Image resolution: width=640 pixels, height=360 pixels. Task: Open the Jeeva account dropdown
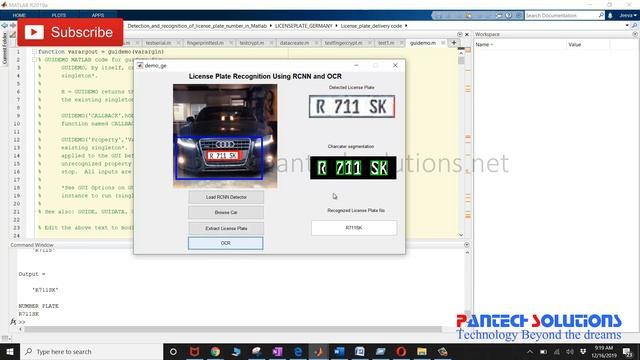[x=627, y=16]
